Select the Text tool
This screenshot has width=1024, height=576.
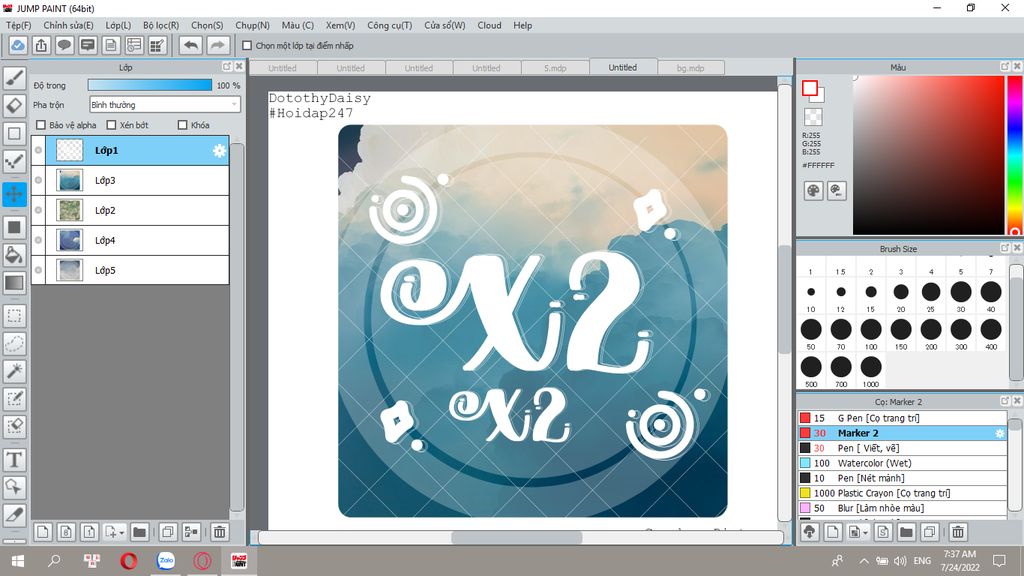14,460
